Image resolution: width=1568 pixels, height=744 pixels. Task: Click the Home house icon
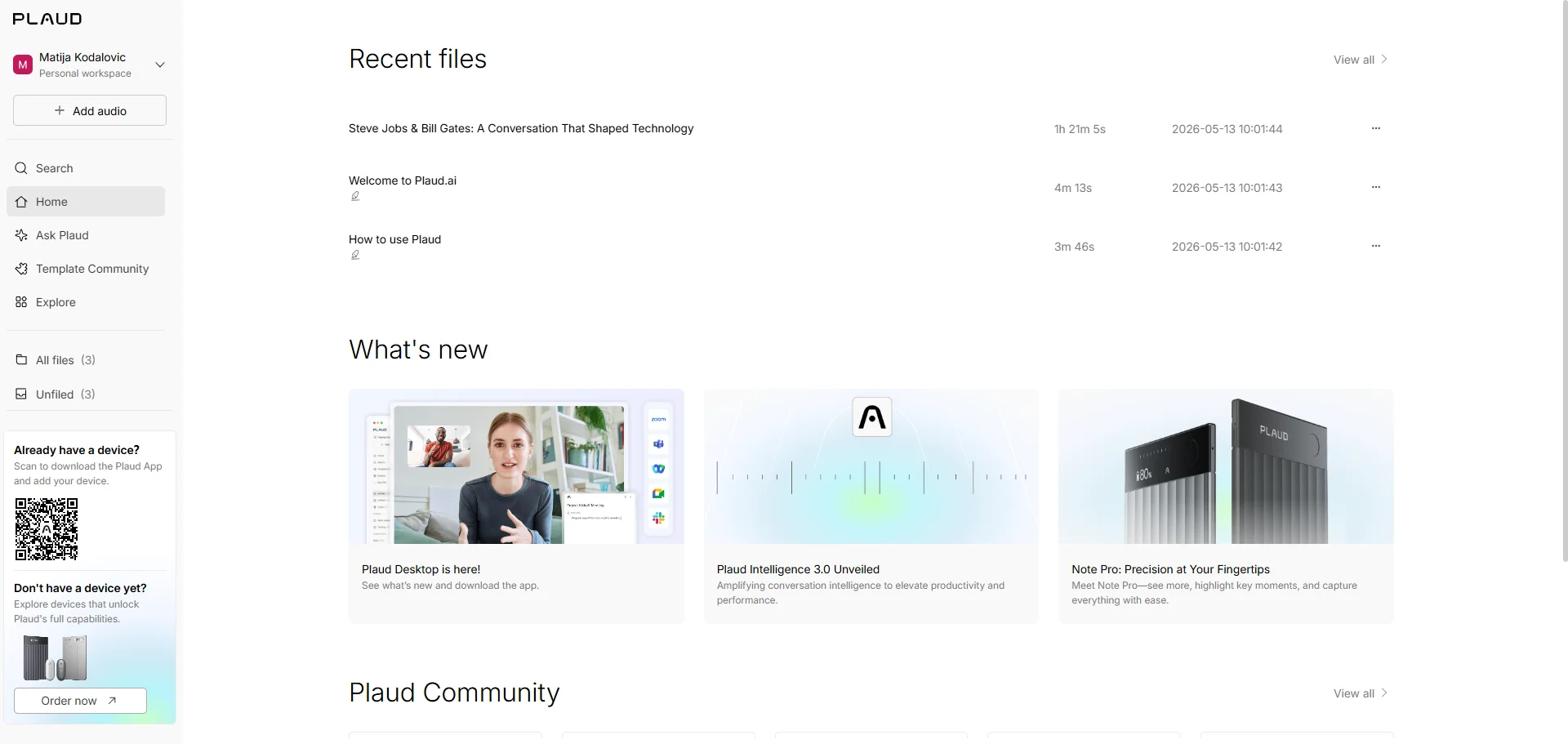click(21, 202)
